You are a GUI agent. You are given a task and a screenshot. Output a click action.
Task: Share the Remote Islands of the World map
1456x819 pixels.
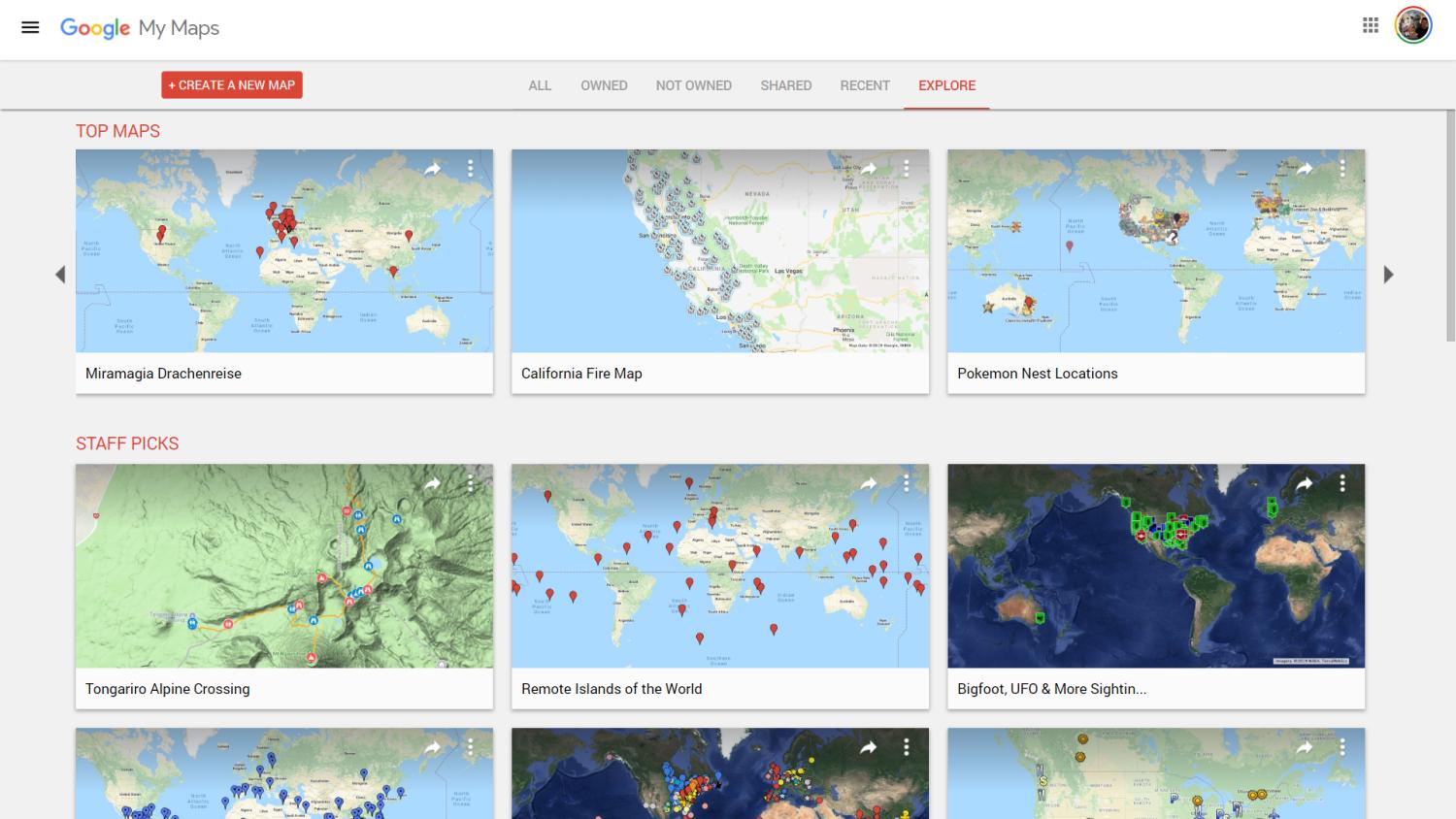(x=869, y=483)
